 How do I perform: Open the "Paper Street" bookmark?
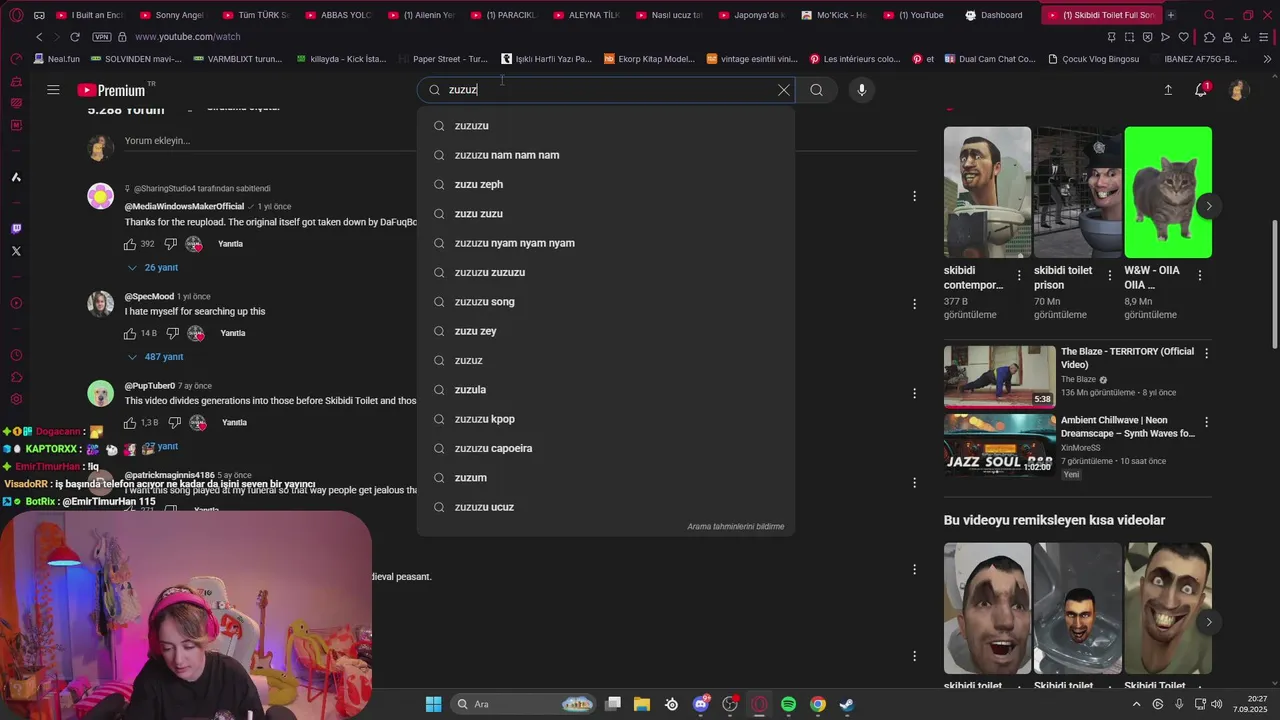[443, 59]
